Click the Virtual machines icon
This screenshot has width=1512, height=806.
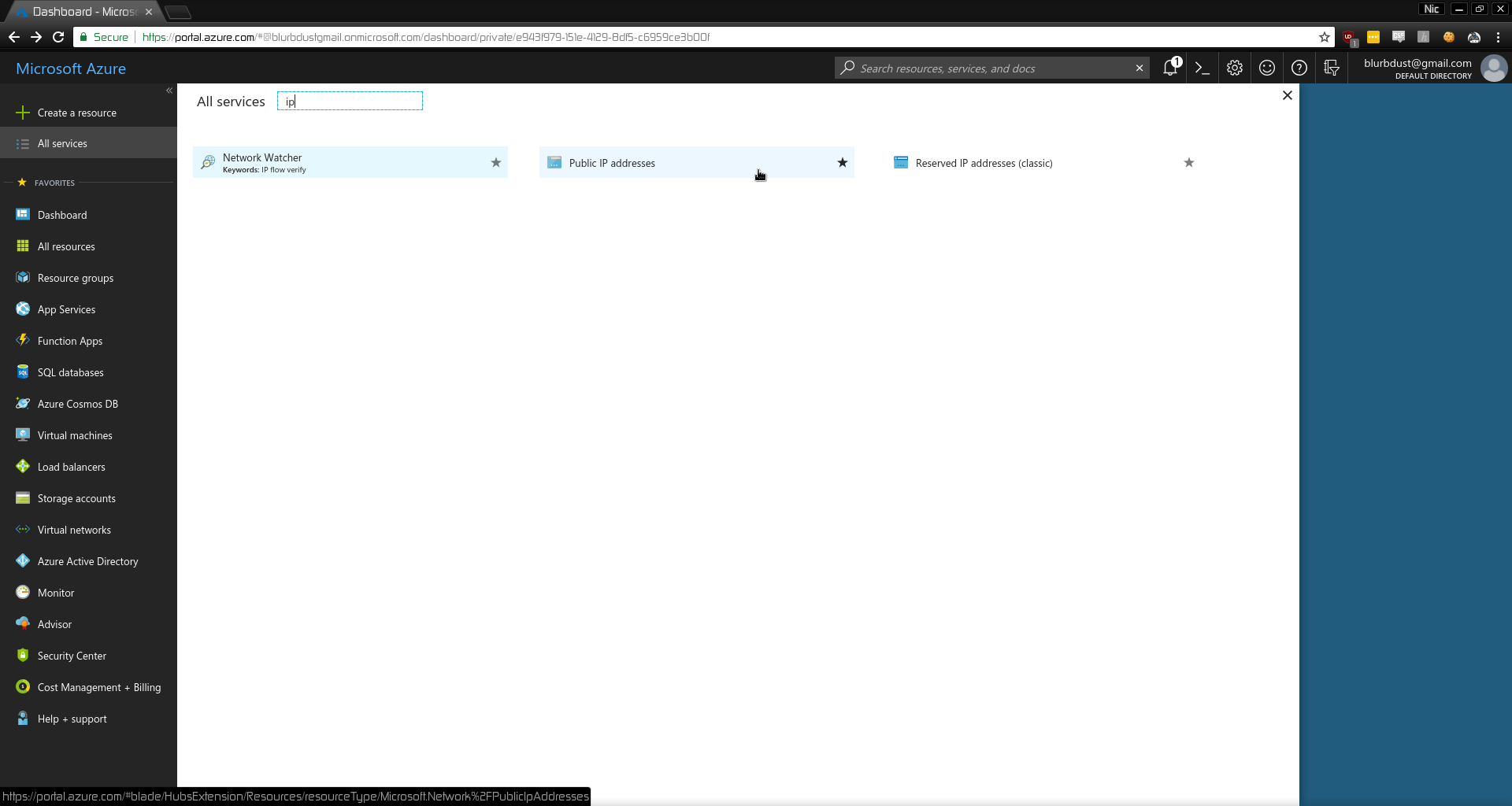(23, 435)
